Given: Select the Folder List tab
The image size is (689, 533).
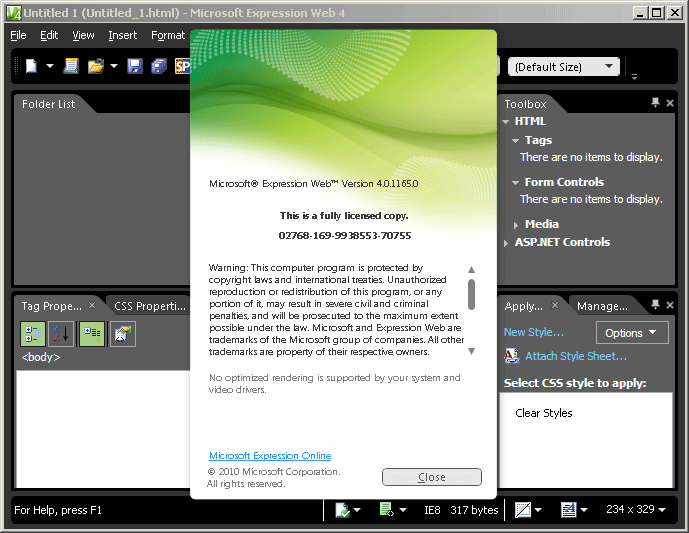Looking at the screenshot, I should (x=48, y=104).
